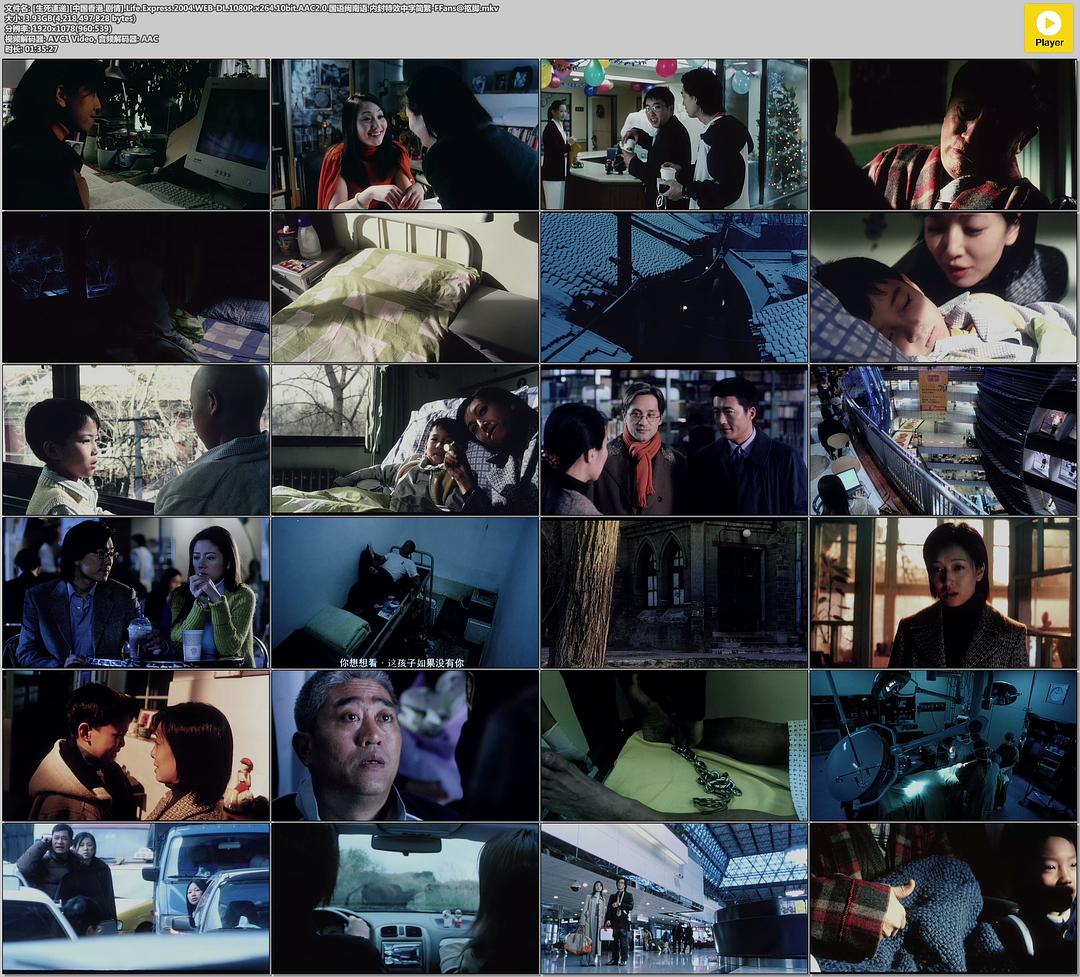Click the airport terminal thumbnail

pos(674,898)
